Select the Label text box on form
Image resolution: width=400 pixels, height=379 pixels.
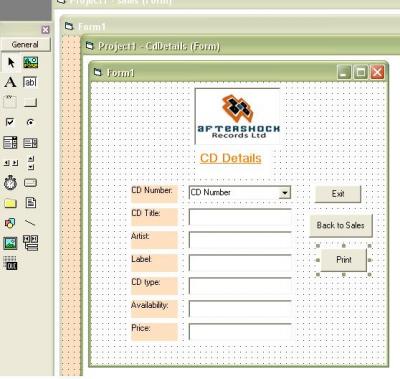(x=240, y=263)
